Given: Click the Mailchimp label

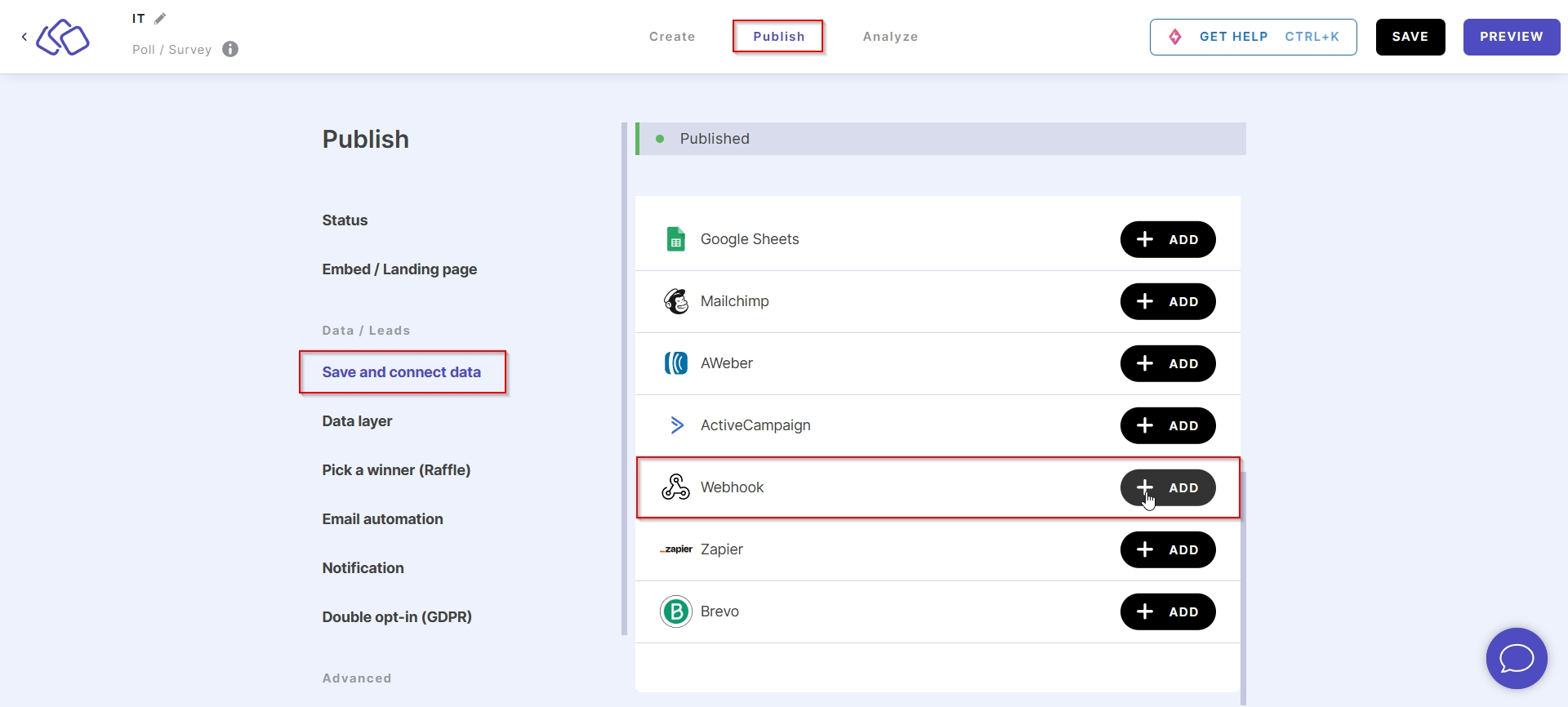Looking at the screenshot, I should (x=735, y=301).
